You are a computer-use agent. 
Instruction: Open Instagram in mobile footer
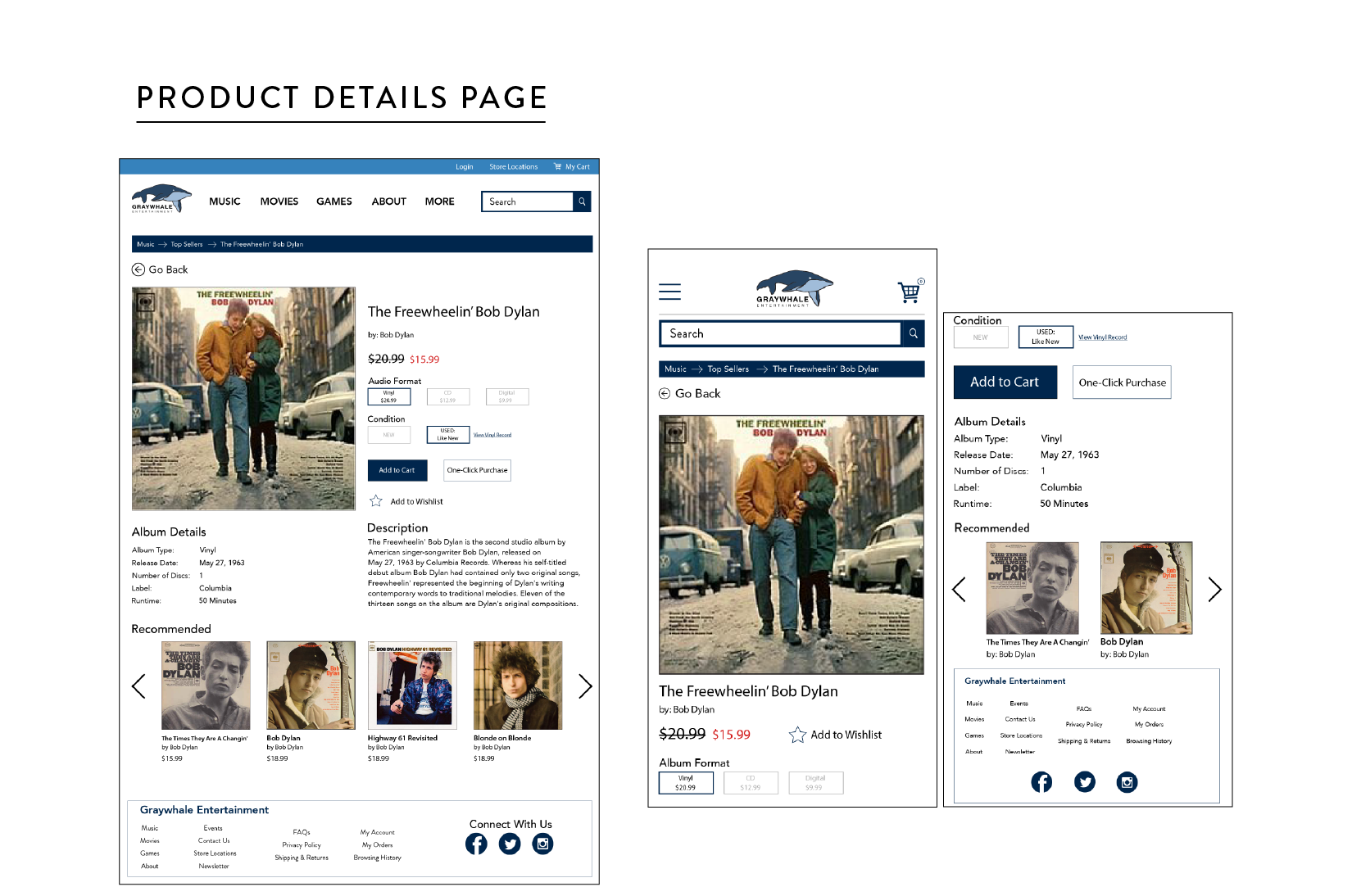click(1127, 782)
